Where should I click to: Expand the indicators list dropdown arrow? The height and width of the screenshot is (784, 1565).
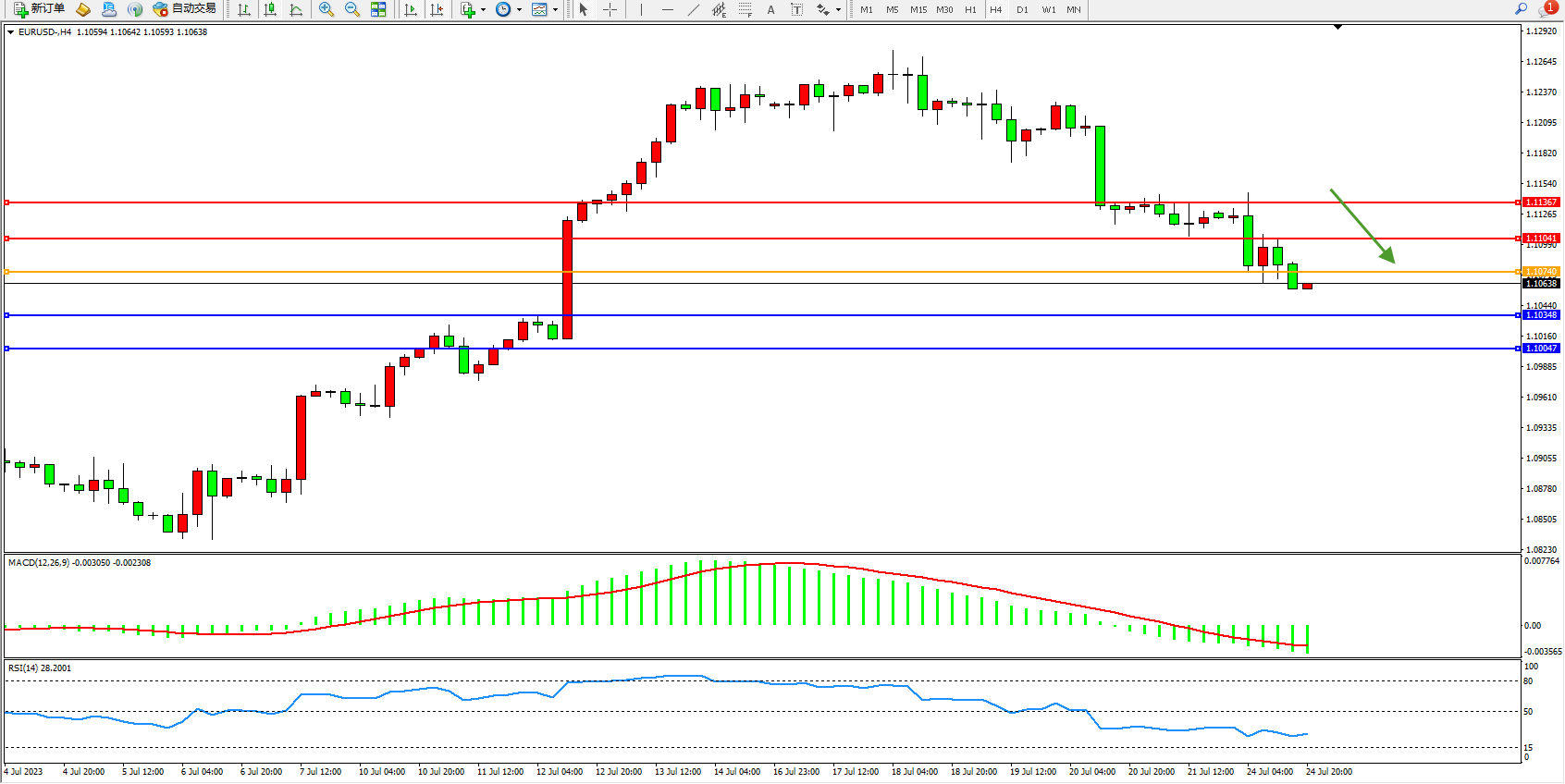(483, 9)
